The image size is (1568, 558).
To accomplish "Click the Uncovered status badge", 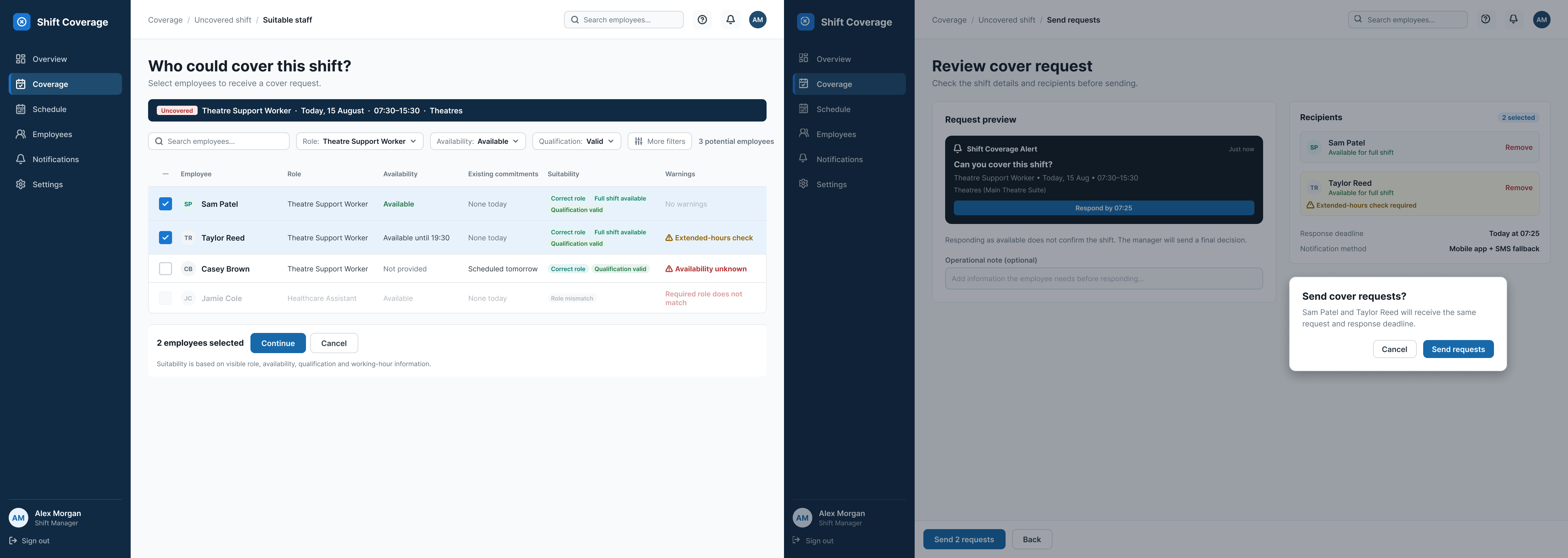I will (x=177, y=110).
